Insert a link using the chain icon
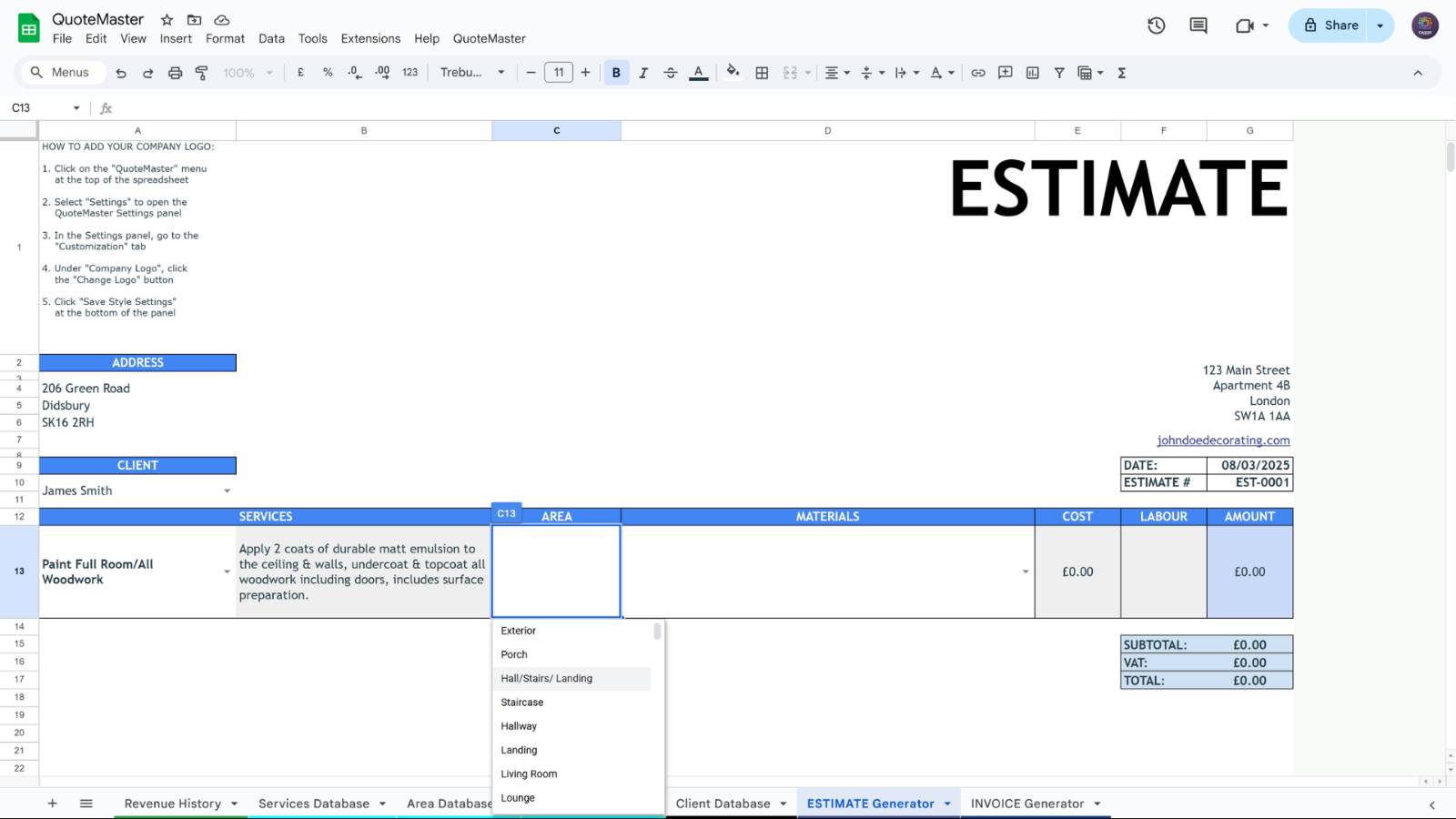 click(x=978, y=72)
